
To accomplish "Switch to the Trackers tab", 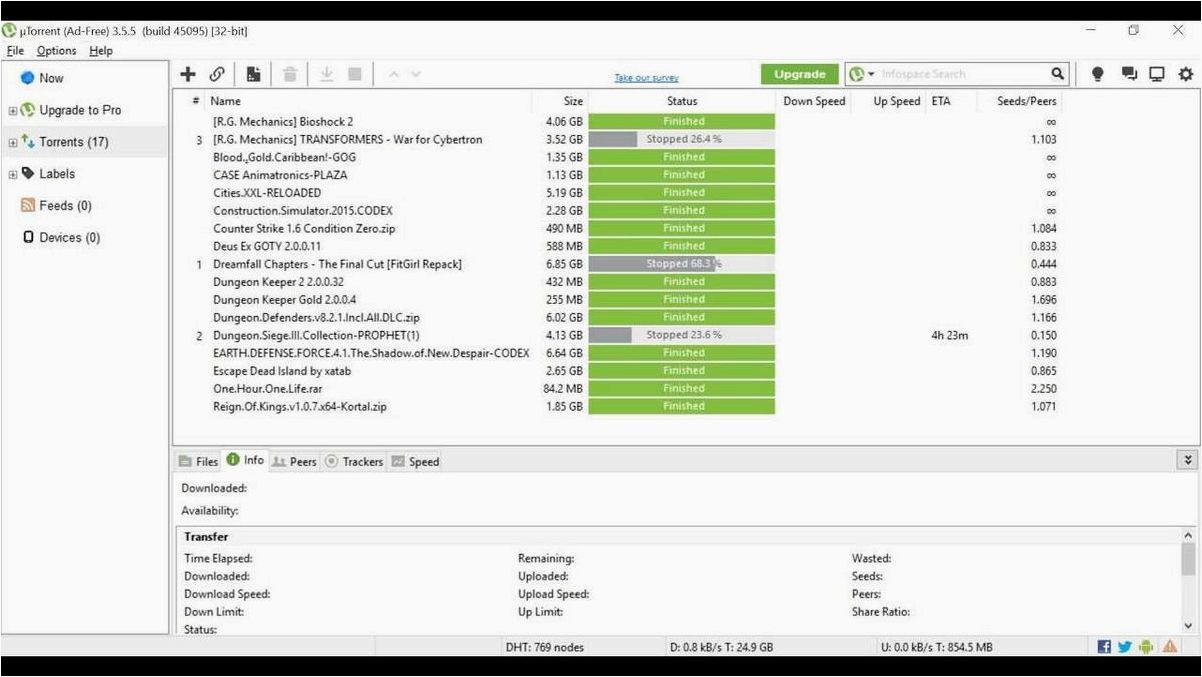I will (x=354, y=461).
